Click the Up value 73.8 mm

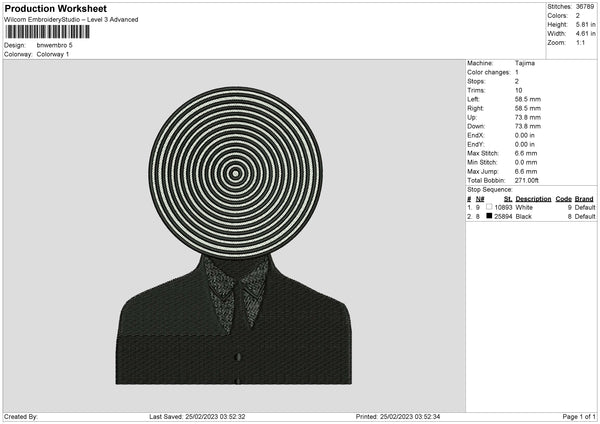point(528,117)
